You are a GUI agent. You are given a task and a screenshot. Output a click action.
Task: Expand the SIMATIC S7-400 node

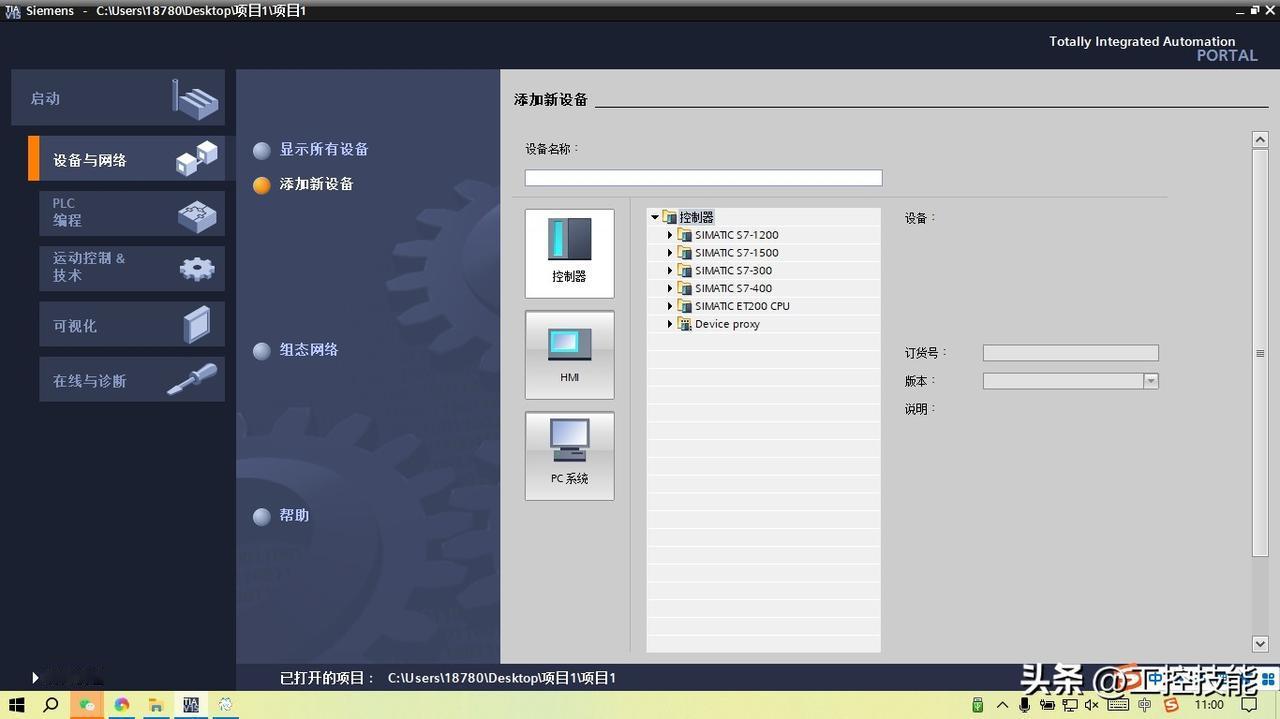coord(670,288)
